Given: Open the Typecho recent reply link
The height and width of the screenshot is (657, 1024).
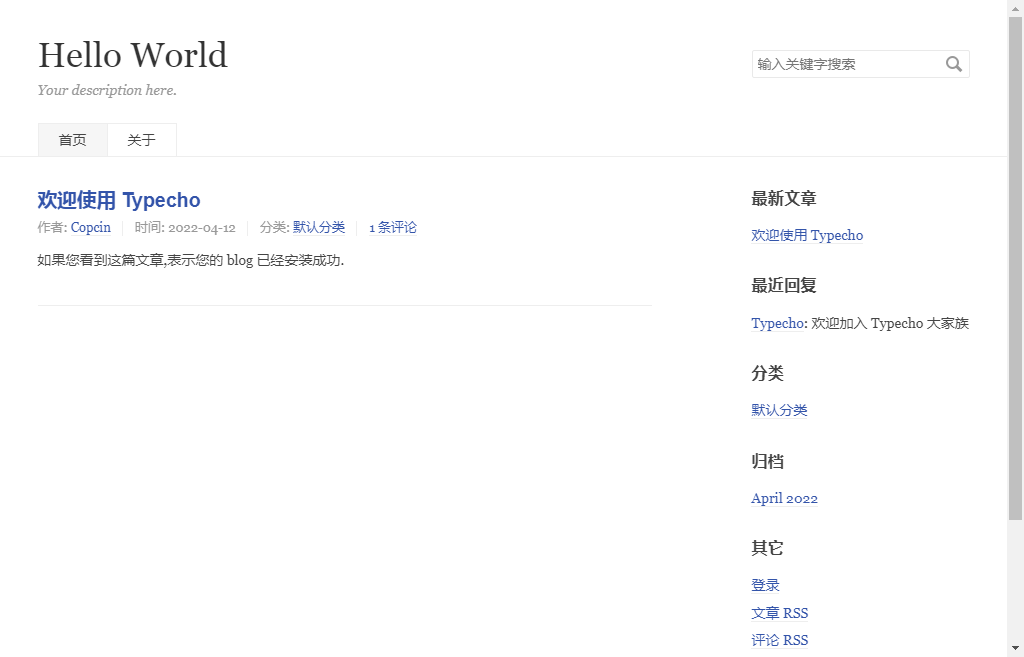Looking at the screenshot, I should pos(777,323).
